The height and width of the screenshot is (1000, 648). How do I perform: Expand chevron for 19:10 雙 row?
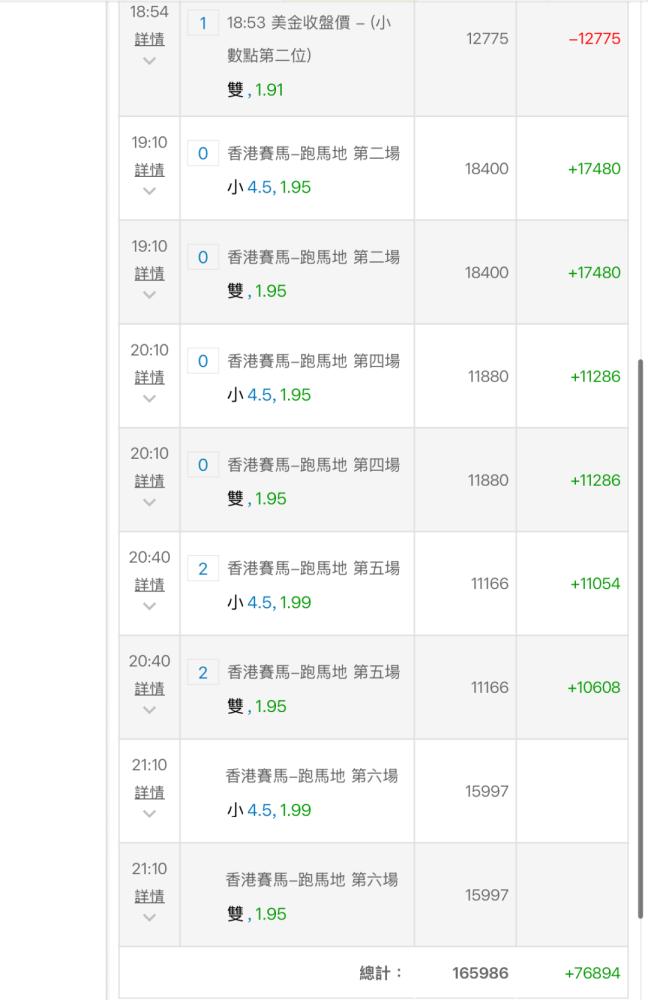(149, 295)
